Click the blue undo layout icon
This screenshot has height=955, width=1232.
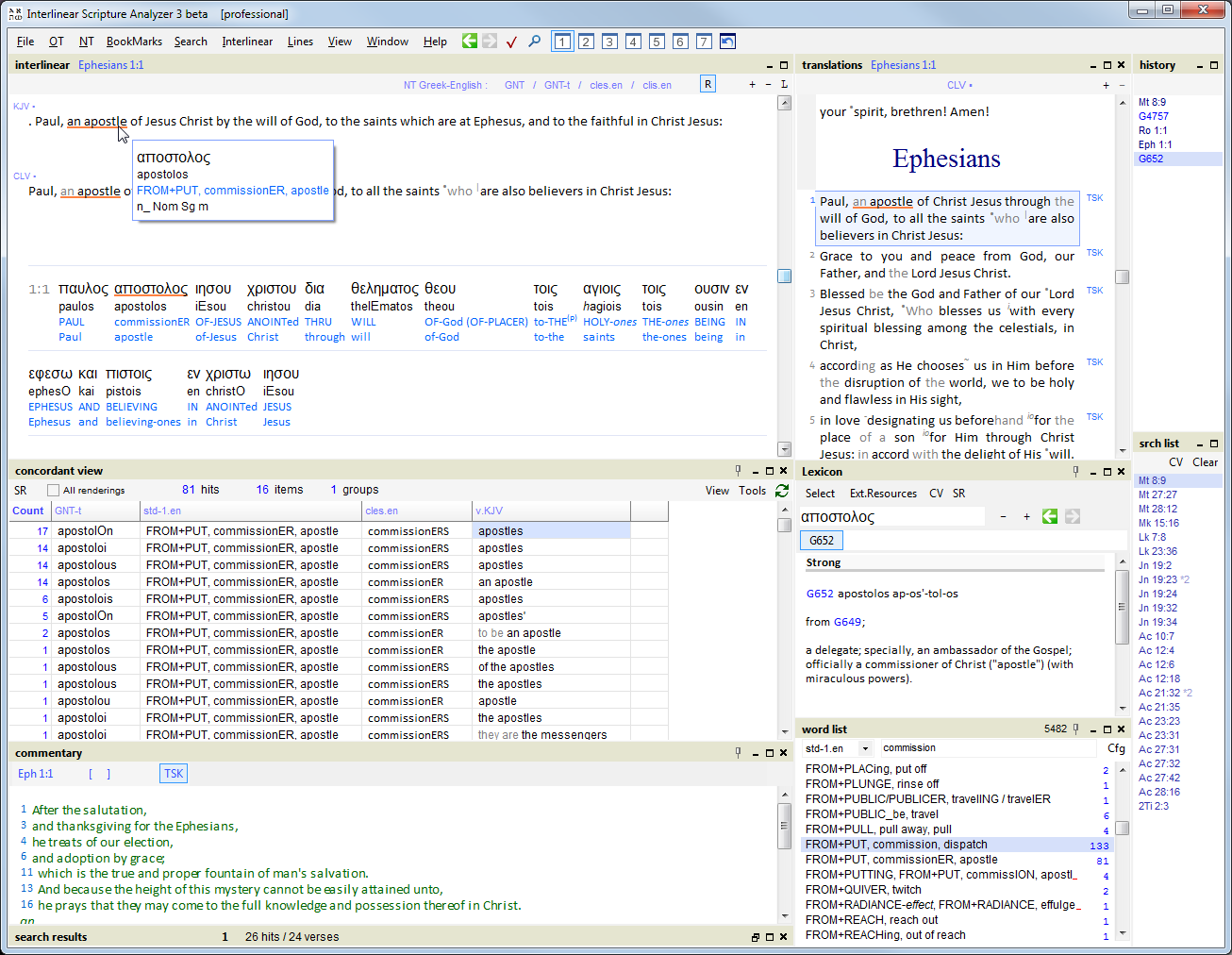(x=727, y=42)
